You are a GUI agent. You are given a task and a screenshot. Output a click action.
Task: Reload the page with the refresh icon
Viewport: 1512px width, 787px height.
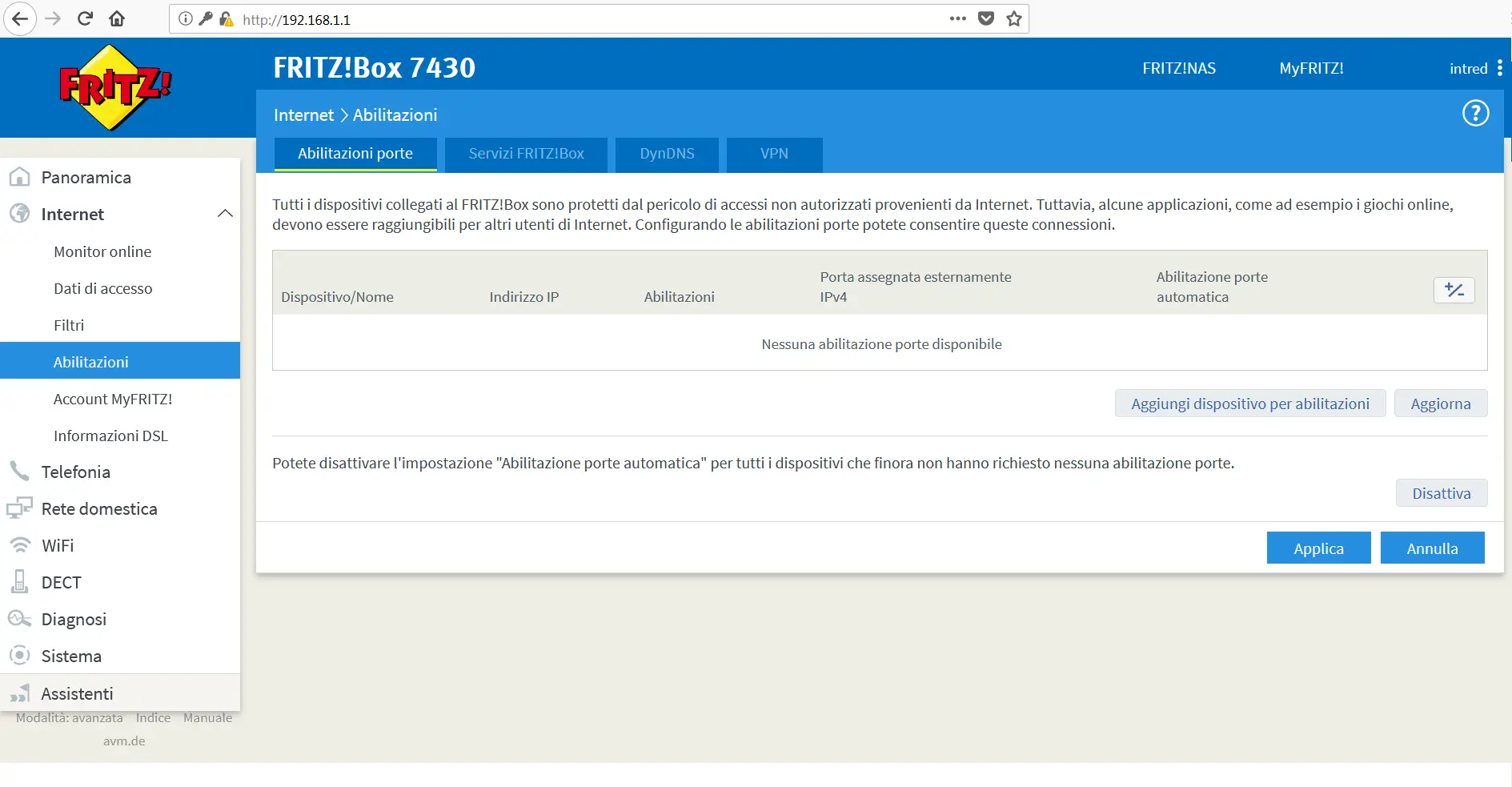point(85,18)
